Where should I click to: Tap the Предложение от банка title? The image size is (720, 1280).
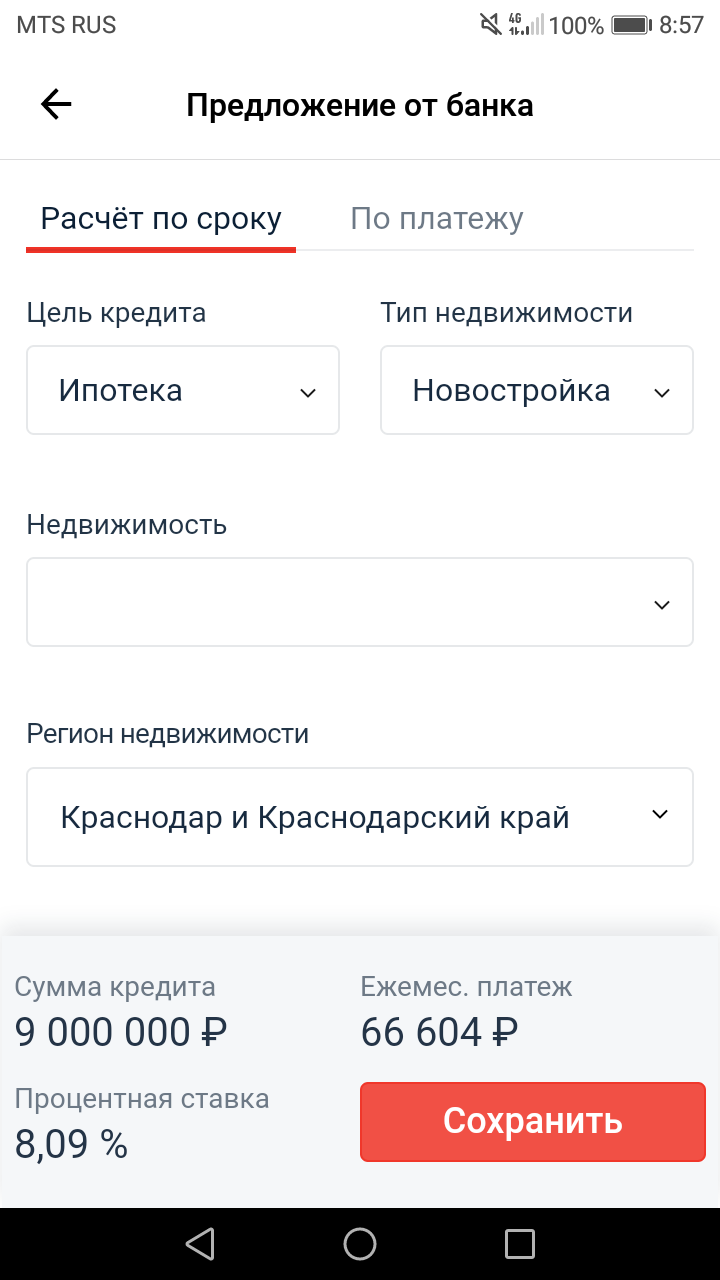tap(360, 106)
